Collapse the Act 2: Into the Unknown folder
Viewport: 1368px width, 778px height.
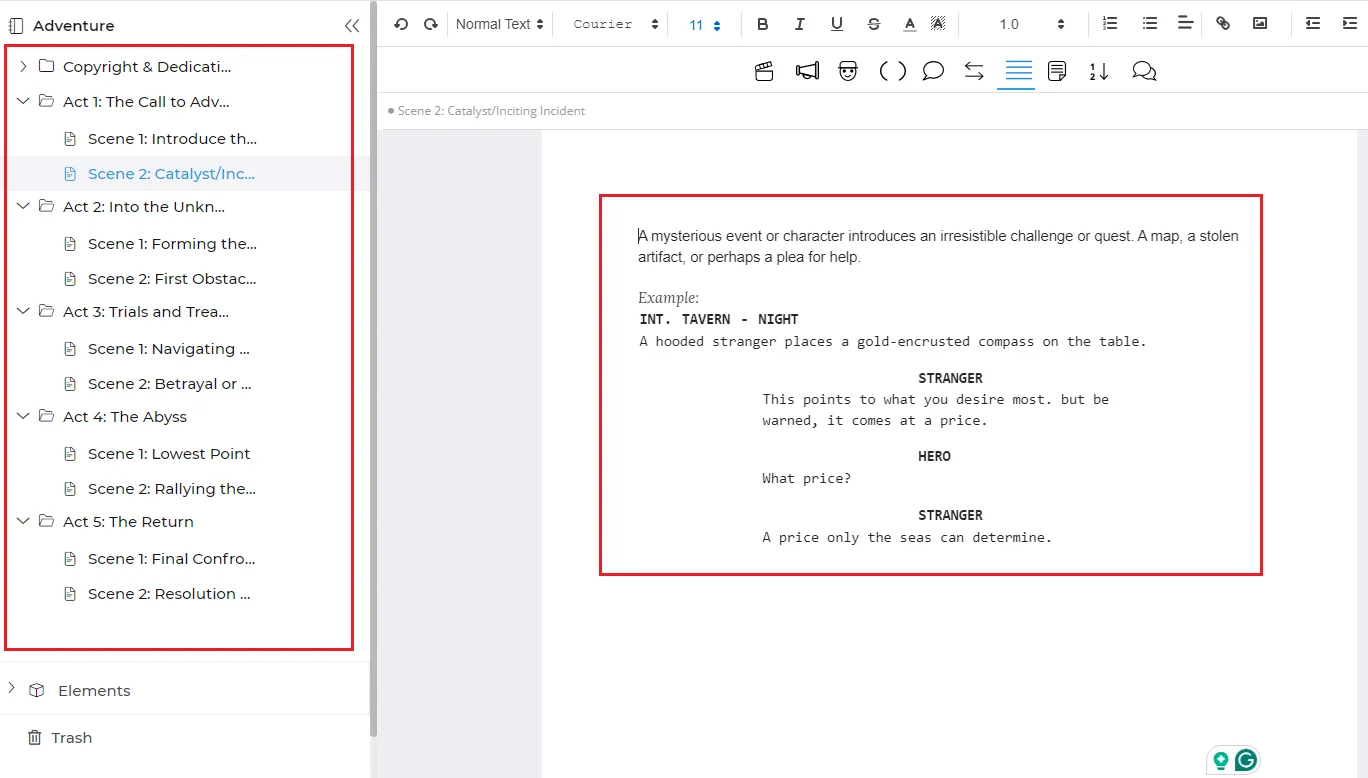point(23,206)
